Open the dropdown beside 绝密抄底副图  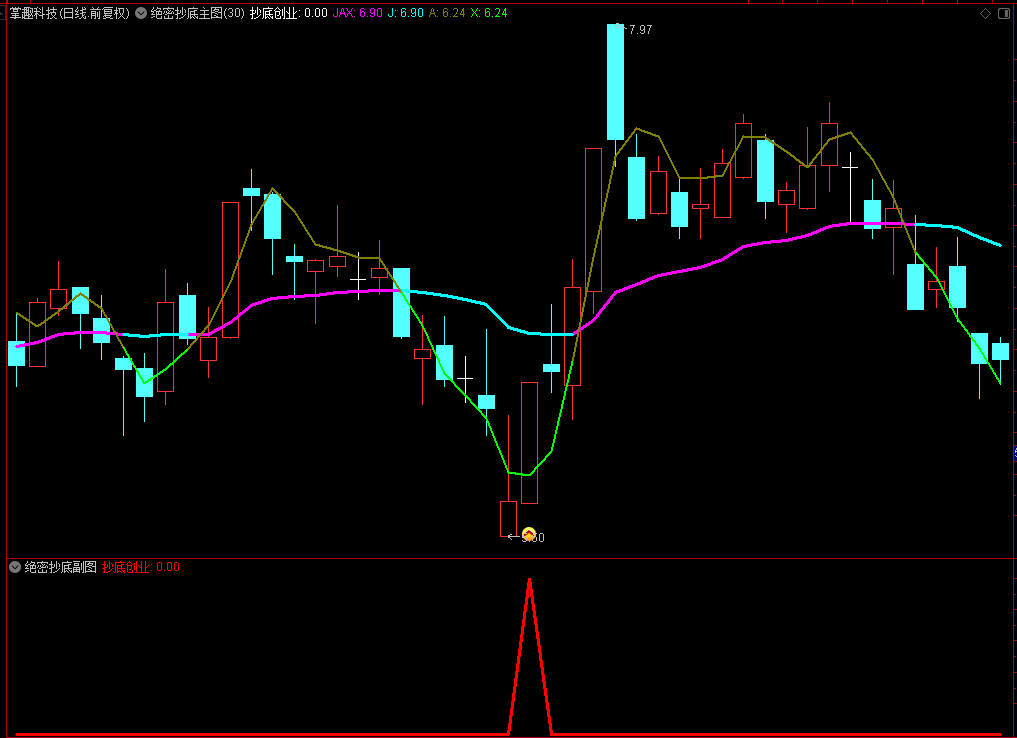(15, 567)
